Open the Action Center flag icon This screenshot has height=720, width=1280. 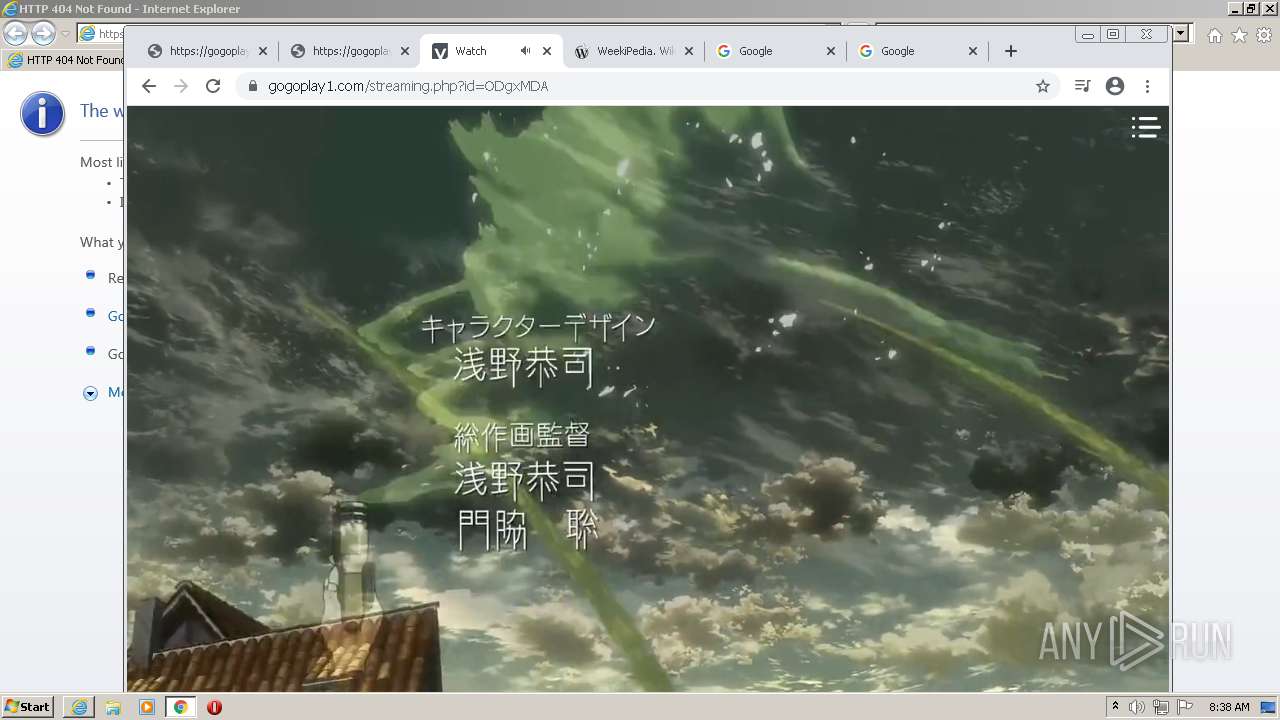coord(1185,707)
